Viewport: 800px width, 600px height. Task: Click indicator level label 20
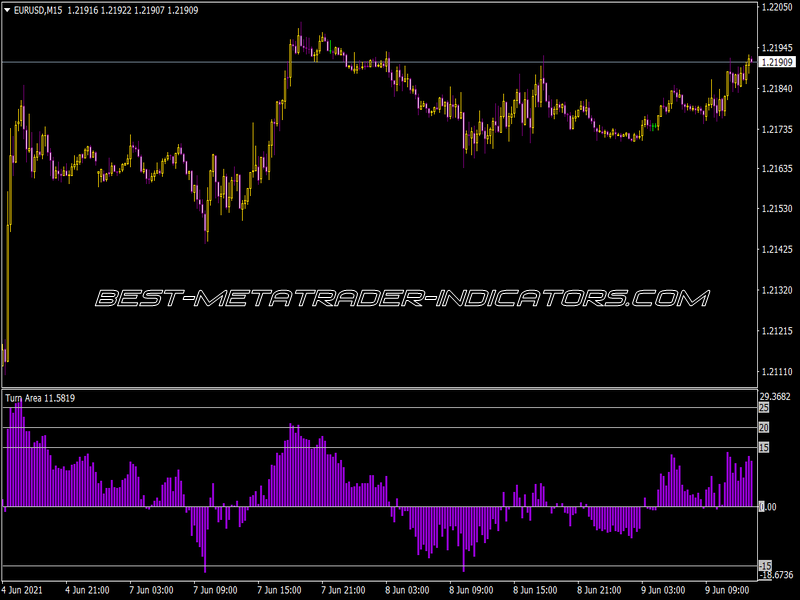[x=764, y=428]
